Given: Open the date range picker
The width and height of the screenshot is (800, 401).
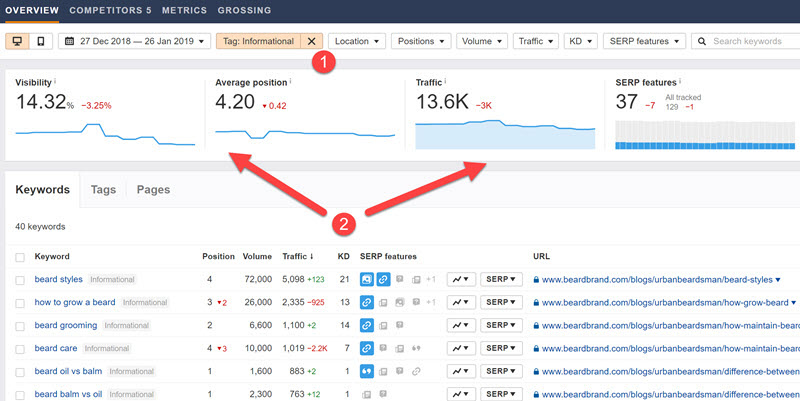Looking at the screenshot, I should click(133, 41).
